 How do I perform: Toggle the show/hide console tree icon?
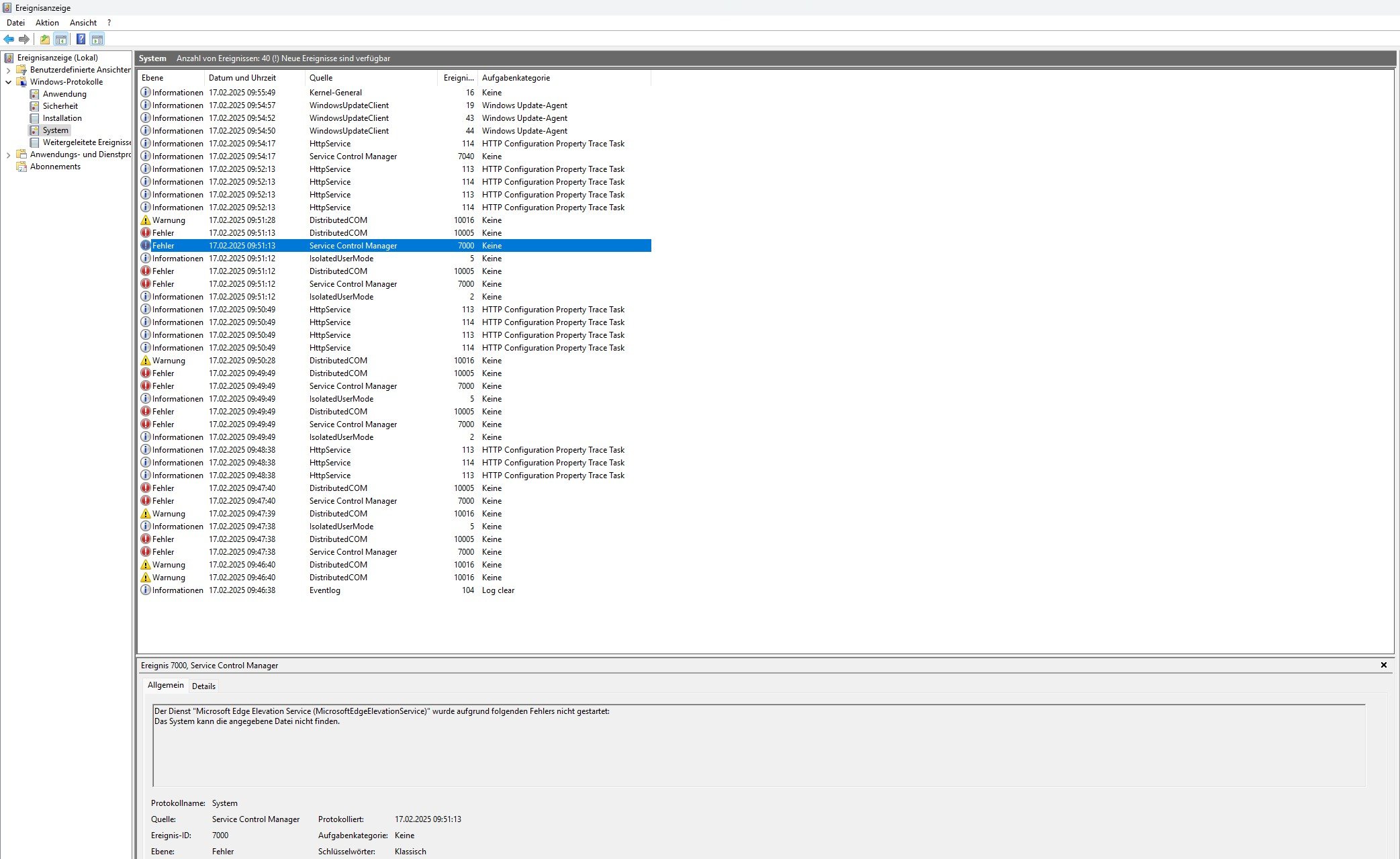pos(61,40)
